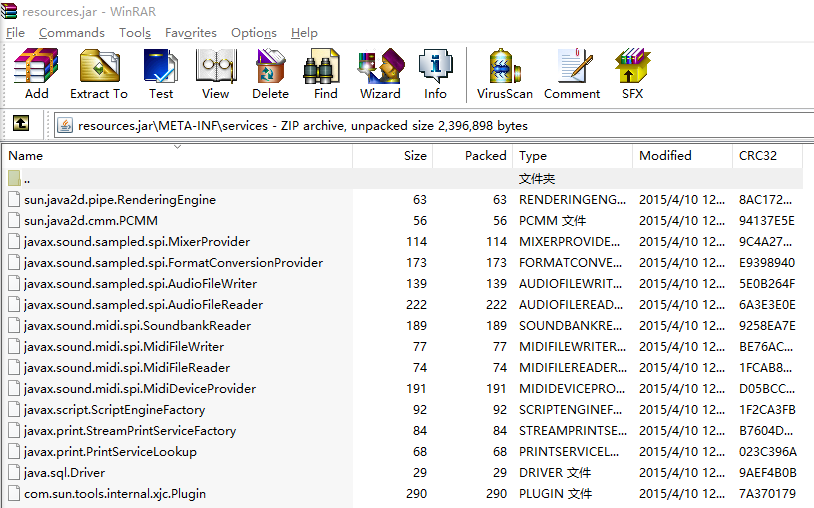
Task: Open the Options menu
Action: 253,33
